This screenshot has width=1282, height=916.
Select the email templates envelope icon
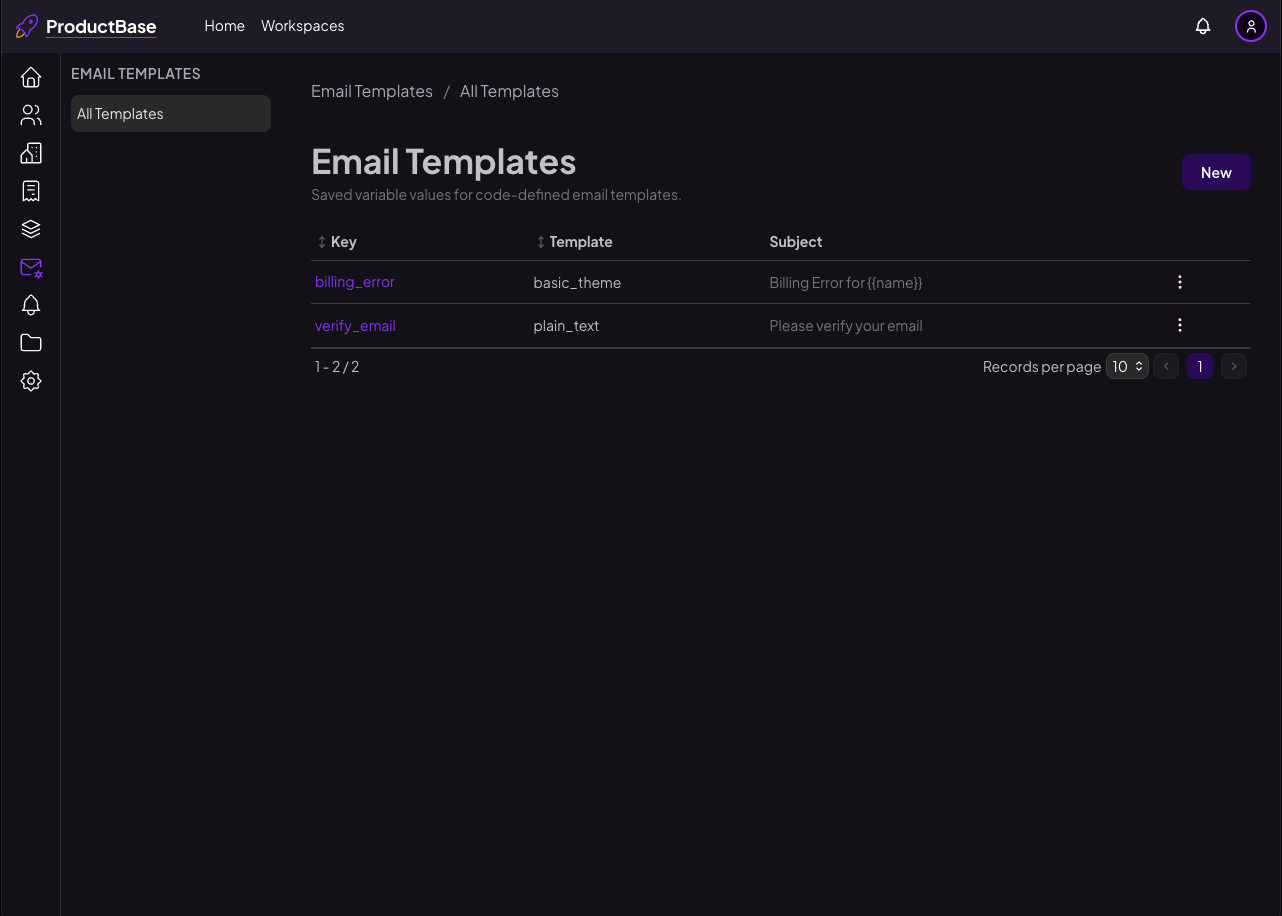(31, 267)
